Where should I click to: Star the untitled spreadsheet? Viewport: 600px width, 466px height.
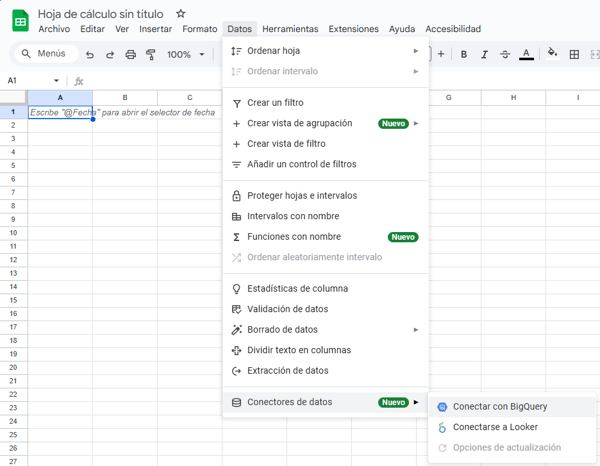pyautogui.click(x=181, y=14)
